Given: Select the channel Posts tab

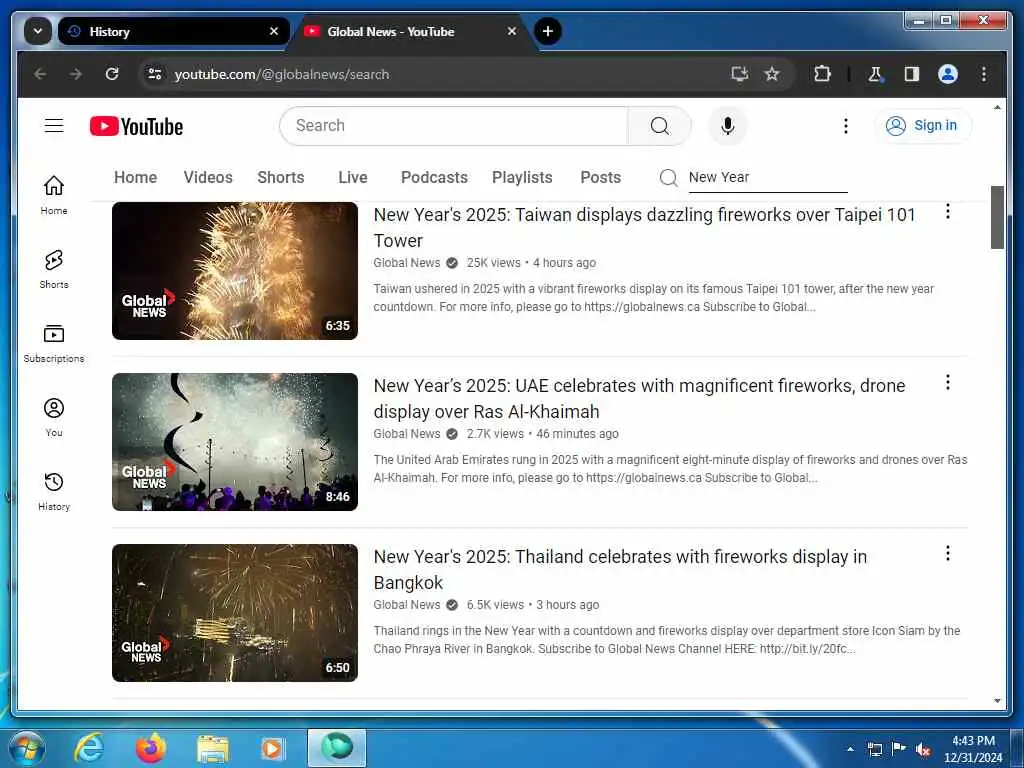Looking at the screenshot, I should [x=600, y=177].
